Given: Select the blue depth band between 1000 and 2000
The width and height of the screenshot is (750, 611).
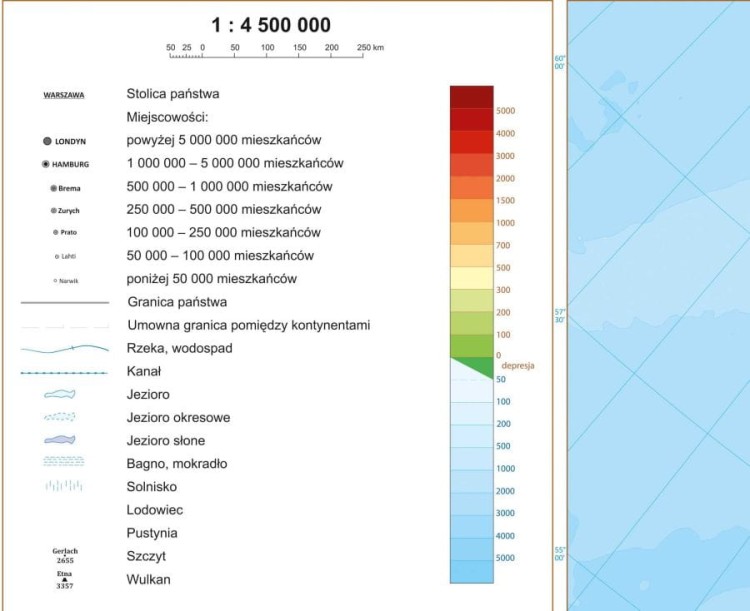Looking at the screenshot, I should coord(472,481).
